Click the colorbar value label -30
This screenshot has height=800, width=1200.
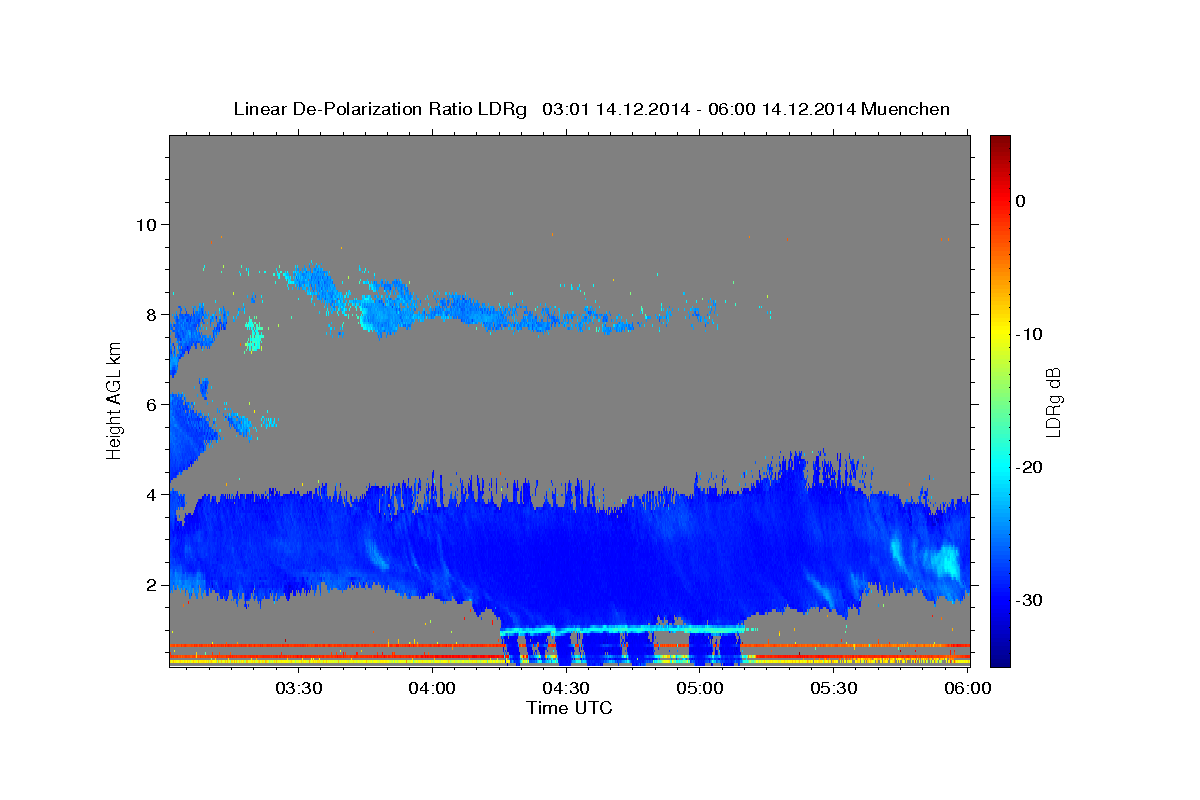pyautogui.click(x=1029, y=600)
